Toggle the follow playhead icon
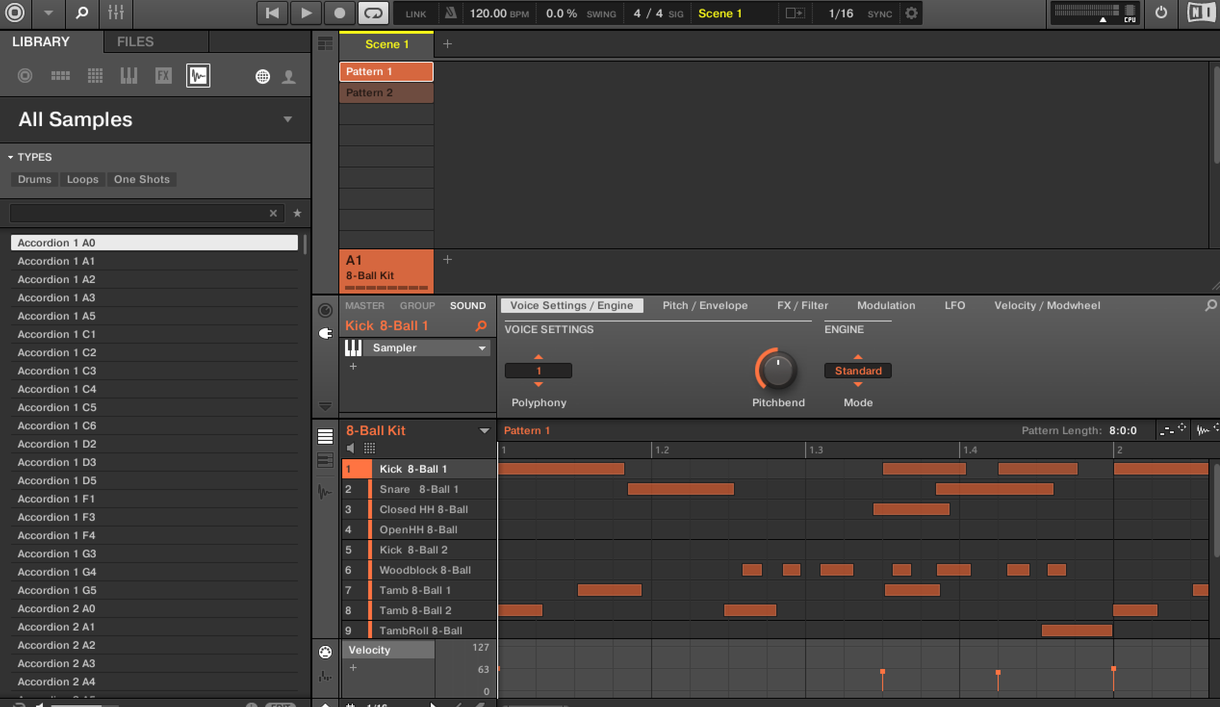1220x707 pixels. (x=795, y=14)
